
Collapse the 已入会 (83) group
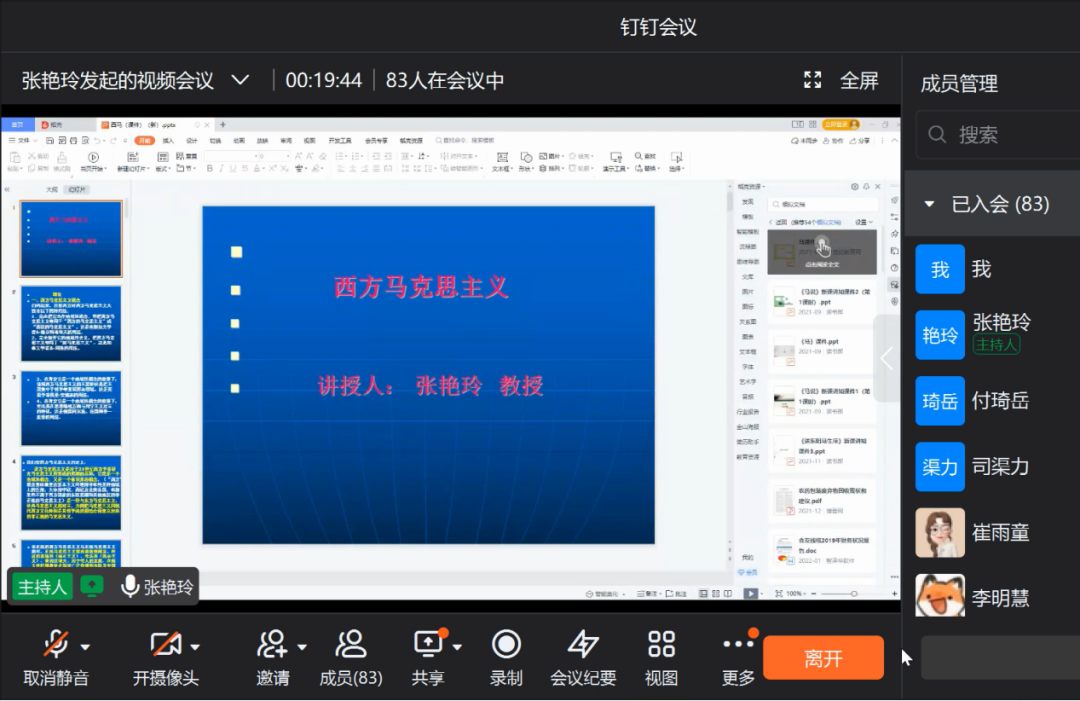pyautogui.click(x=929, y=204)
